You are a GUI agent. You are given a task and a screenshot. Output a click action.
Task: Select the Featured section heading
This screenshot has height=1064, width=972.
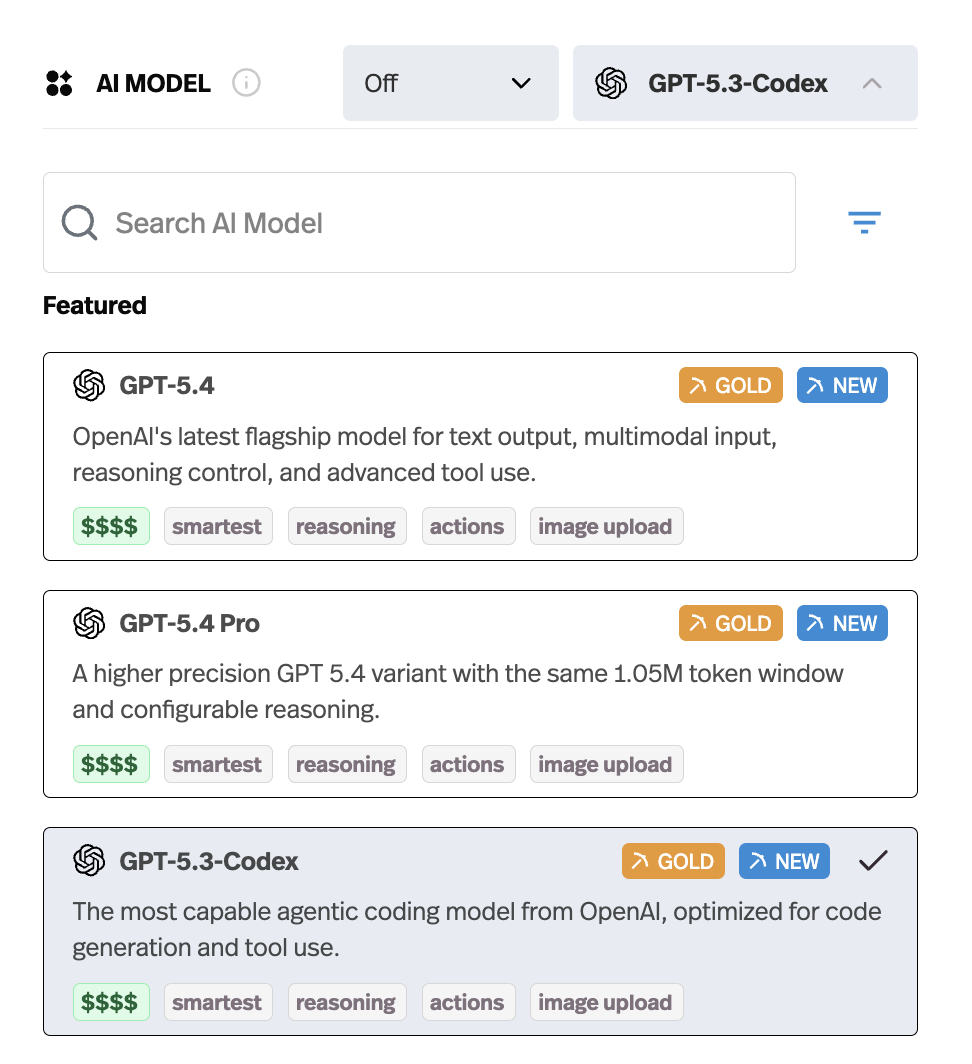94,305
